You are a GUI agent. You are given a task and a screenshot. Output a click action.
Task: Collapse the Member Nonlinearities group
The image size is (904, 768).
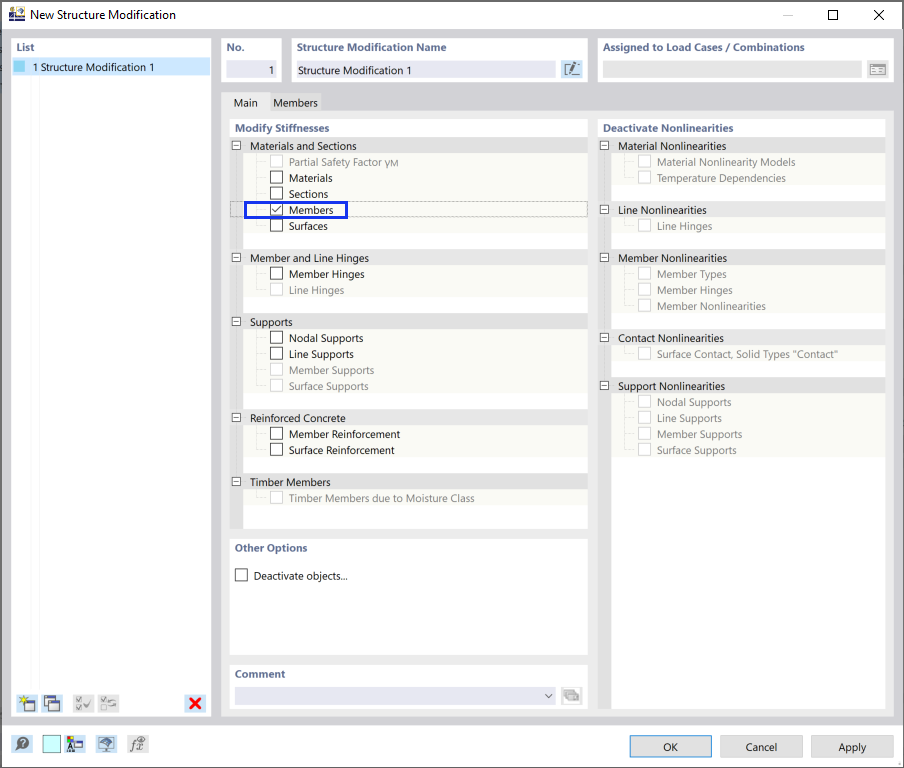(x=604, y=258)
